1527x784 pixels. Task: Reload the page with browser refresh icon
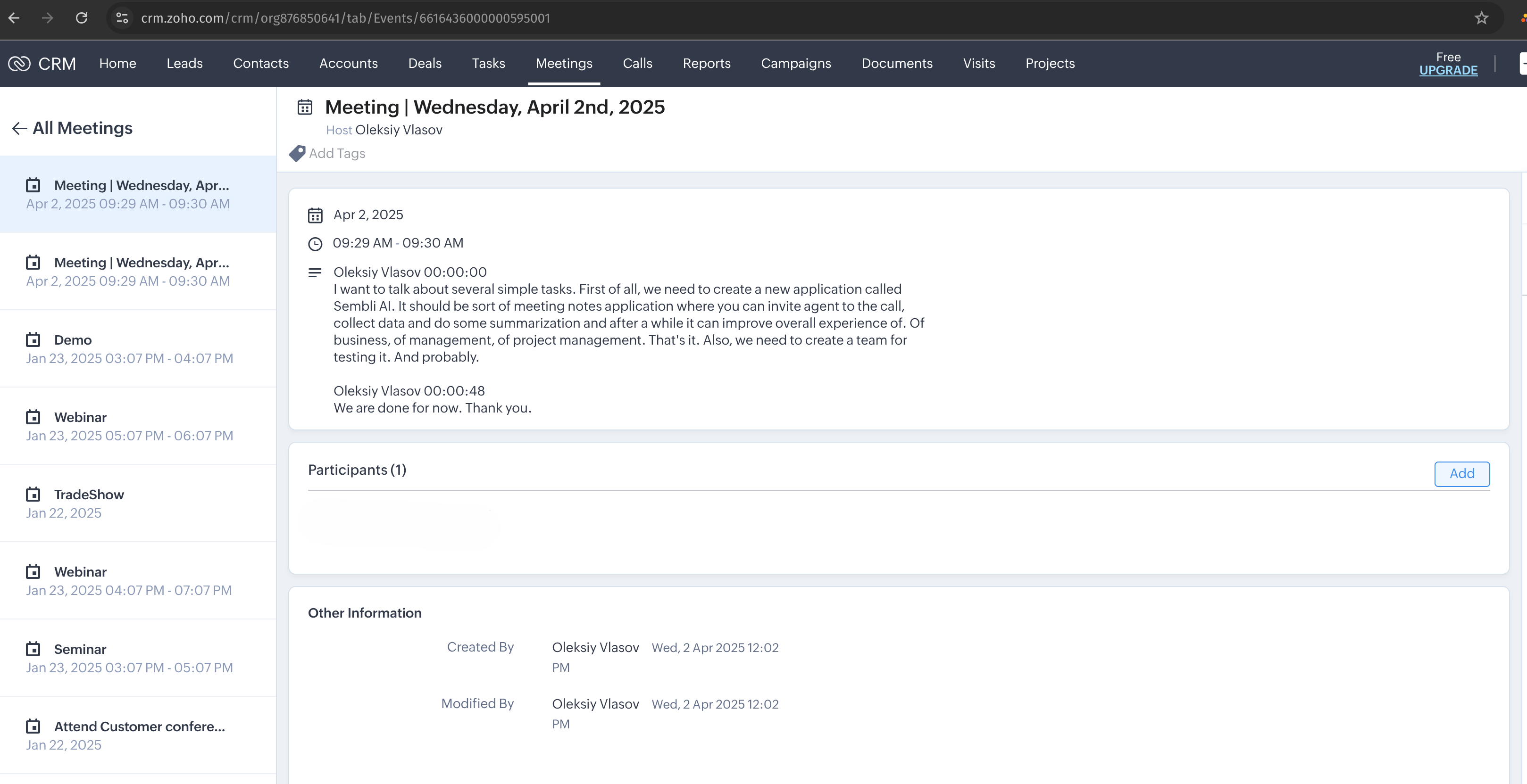82,18
